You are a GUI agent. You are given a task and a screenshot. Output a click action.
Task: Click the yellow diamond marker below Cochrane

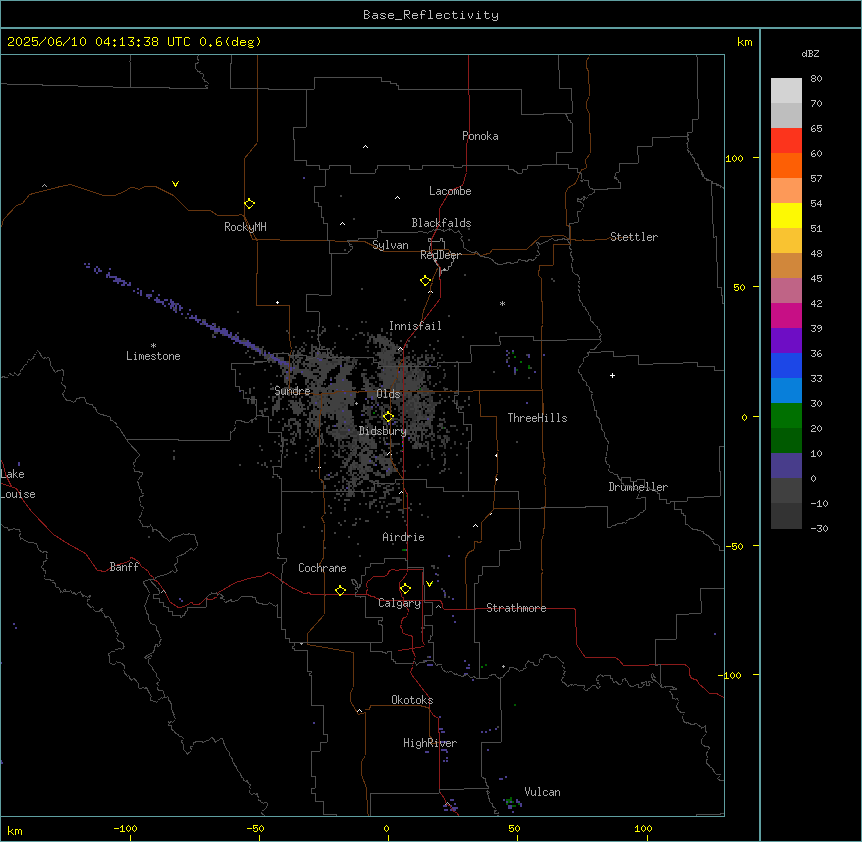click(340, 590)
